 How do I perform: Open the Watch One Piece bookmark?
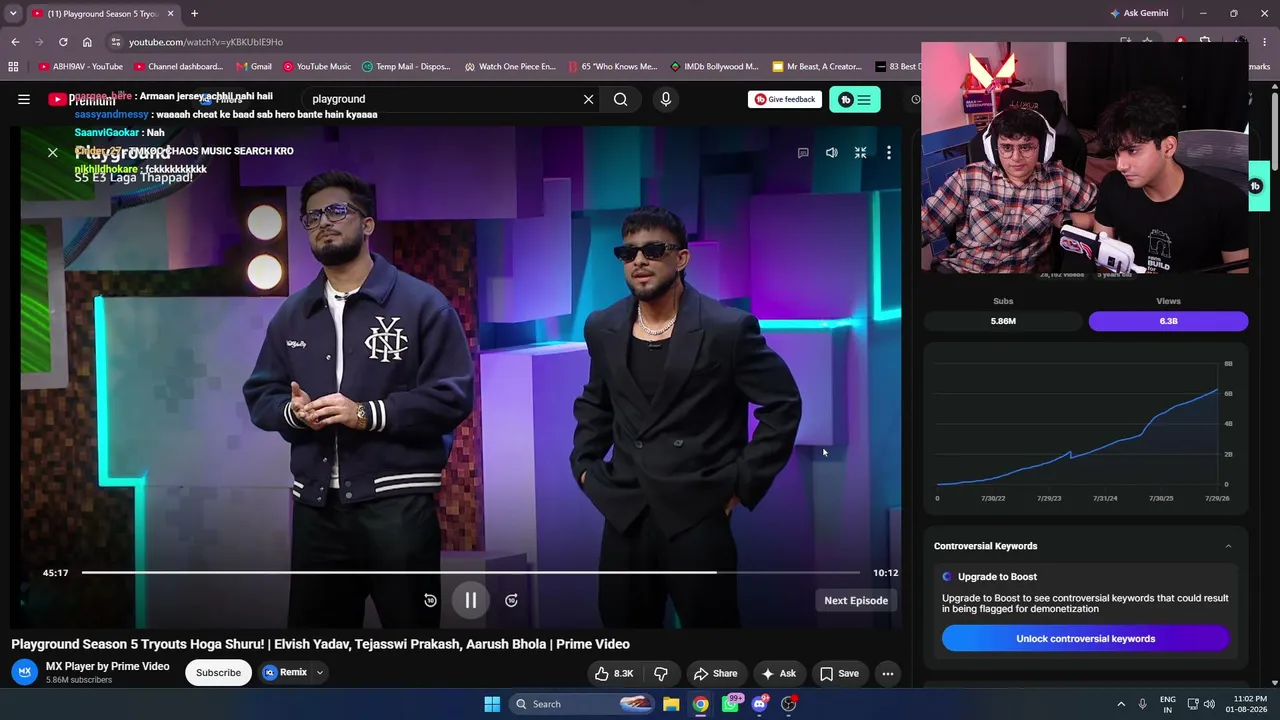coord(510,67)
